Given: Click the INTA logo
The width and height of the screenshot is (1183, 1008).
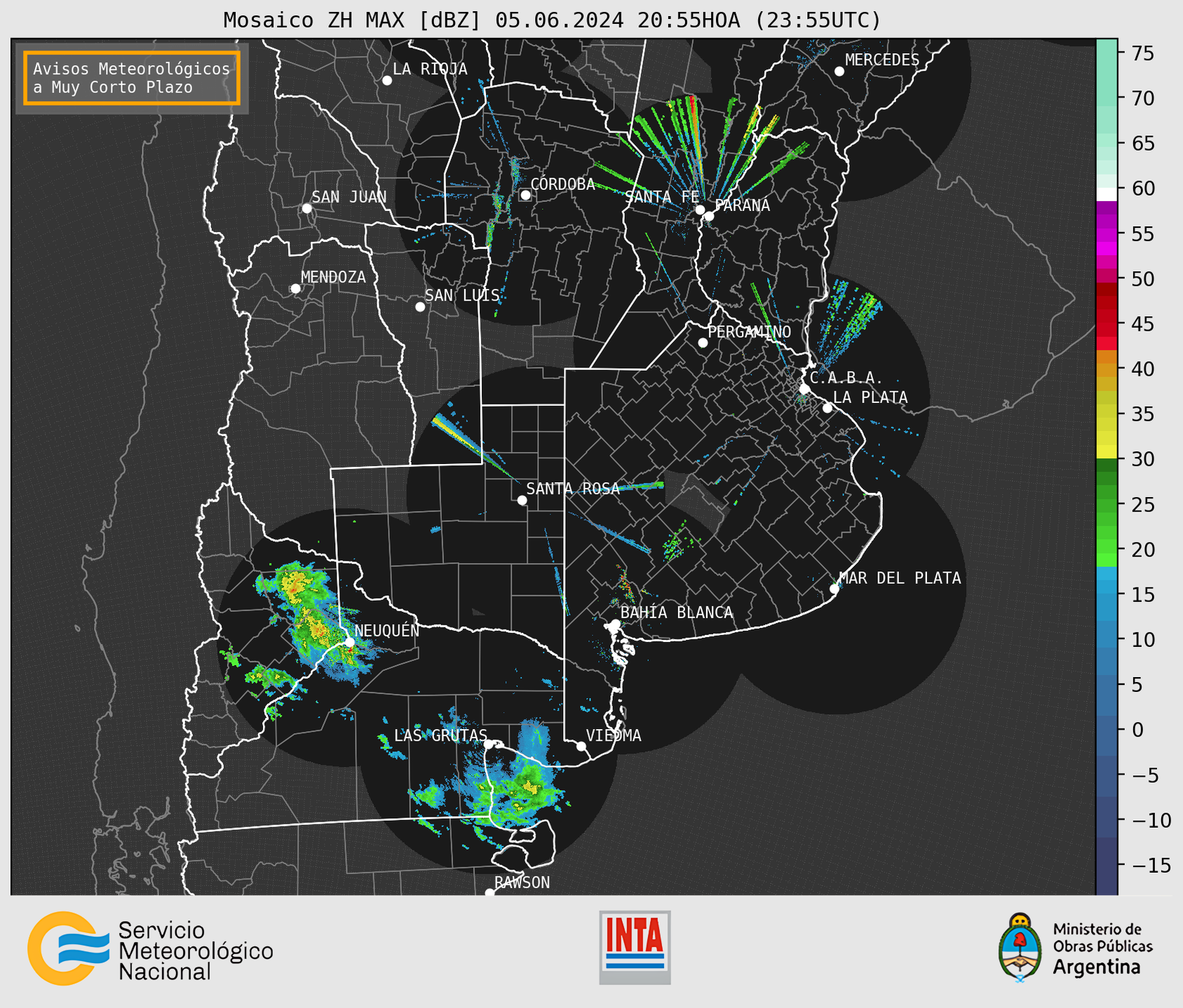Looking at the screenshot, I should tap(635, 947).
